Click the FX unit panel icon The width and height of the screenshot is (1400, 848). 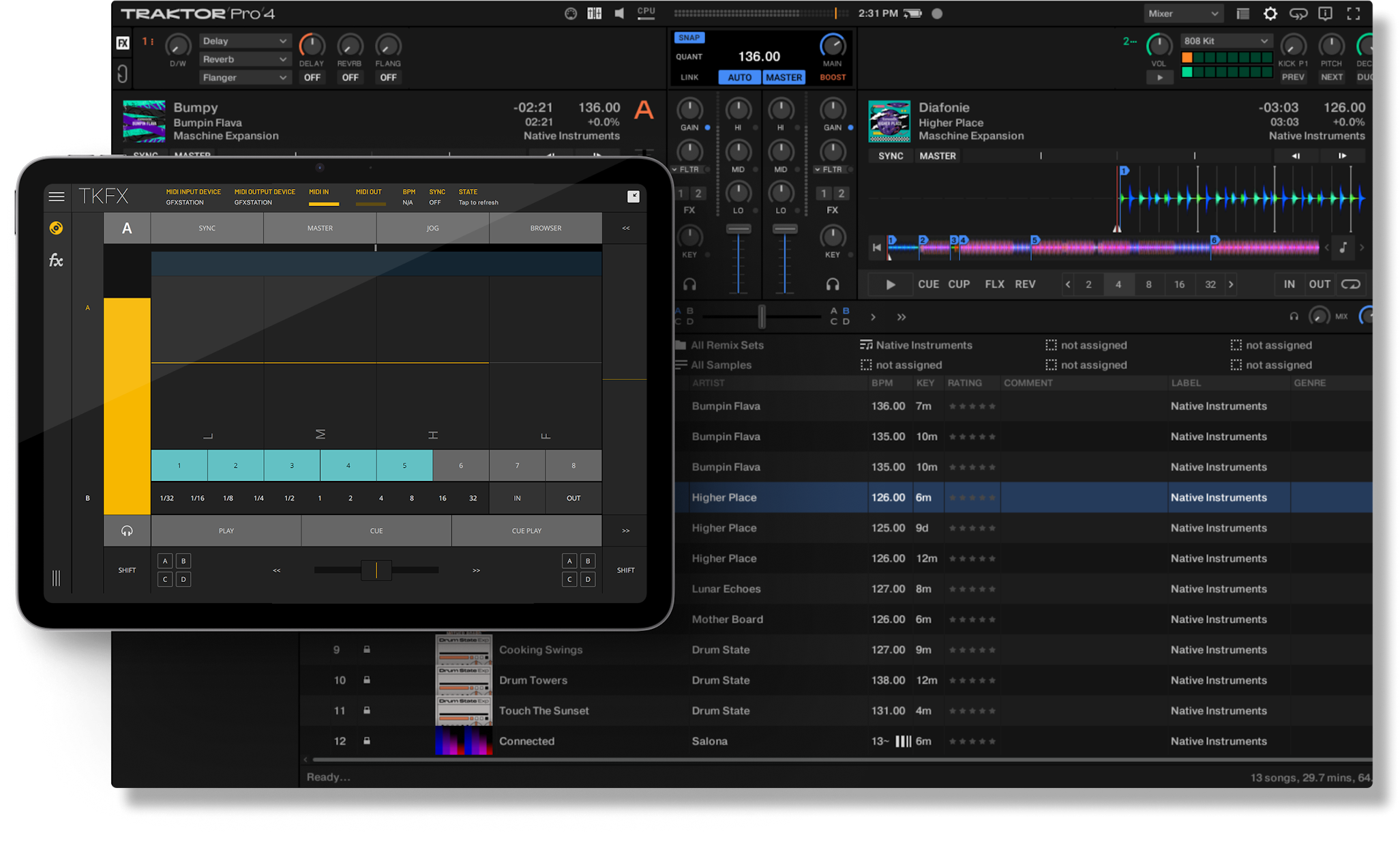[x=123, y=43]
